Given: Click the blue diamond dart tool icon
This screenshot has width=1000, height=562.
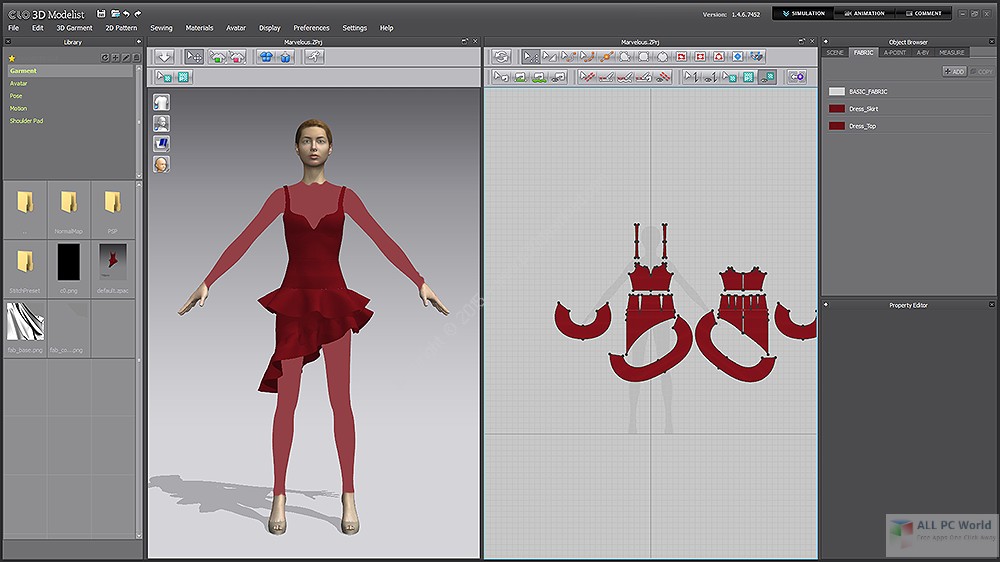Looking at the screenshot, I should point(738,57).
